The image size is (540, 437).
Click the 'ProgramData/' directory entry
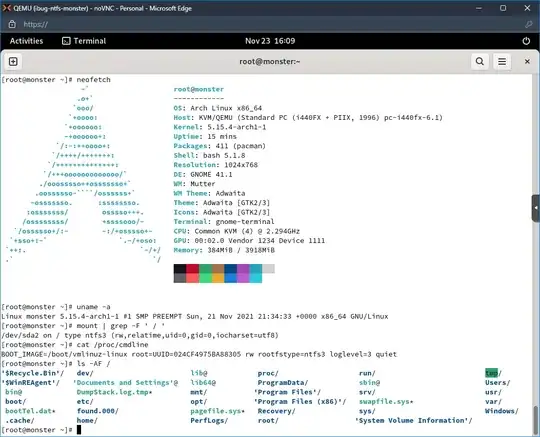[283, 383]
